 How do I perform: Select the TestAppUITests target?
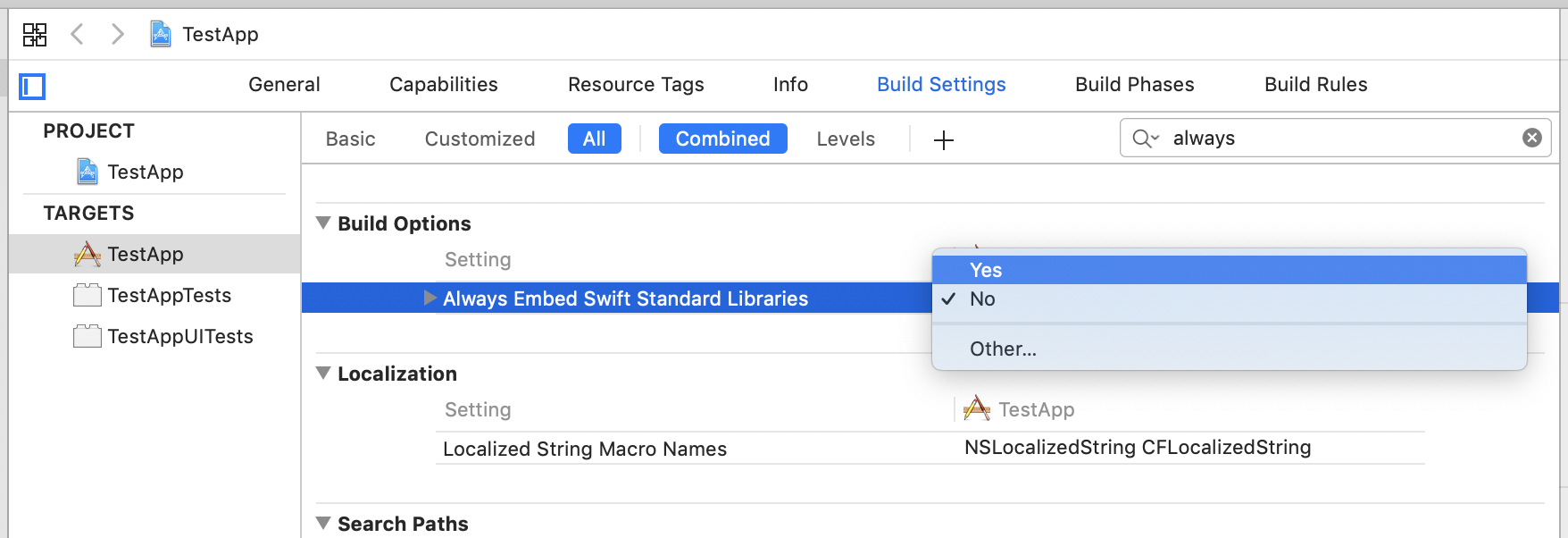coord(179,337)
